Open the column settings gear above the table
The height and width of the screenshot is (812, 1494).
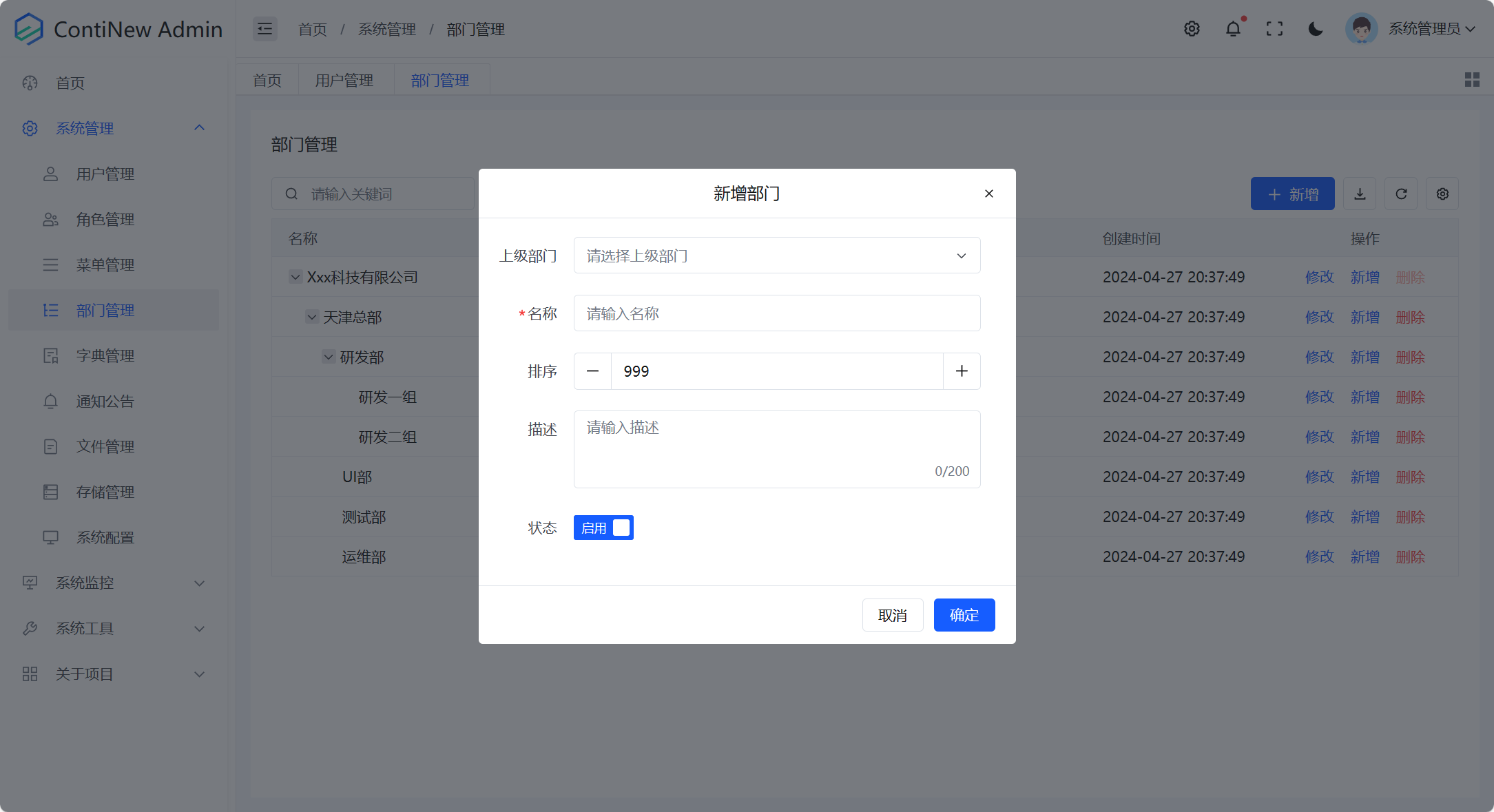point(1442,194)
